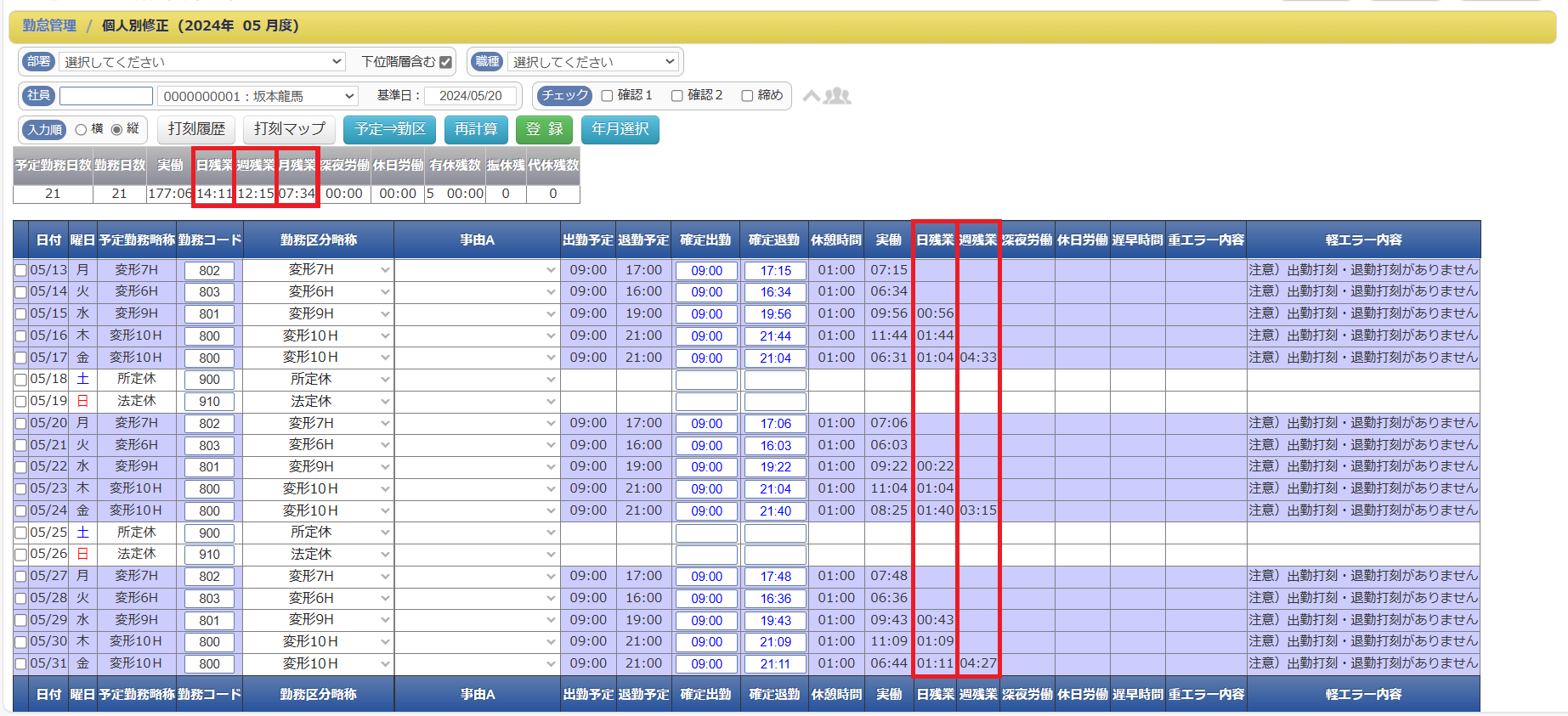Click summary 実働 value 177:06
This screenshot has height=716, width=1568.
(x=170, y=194)
